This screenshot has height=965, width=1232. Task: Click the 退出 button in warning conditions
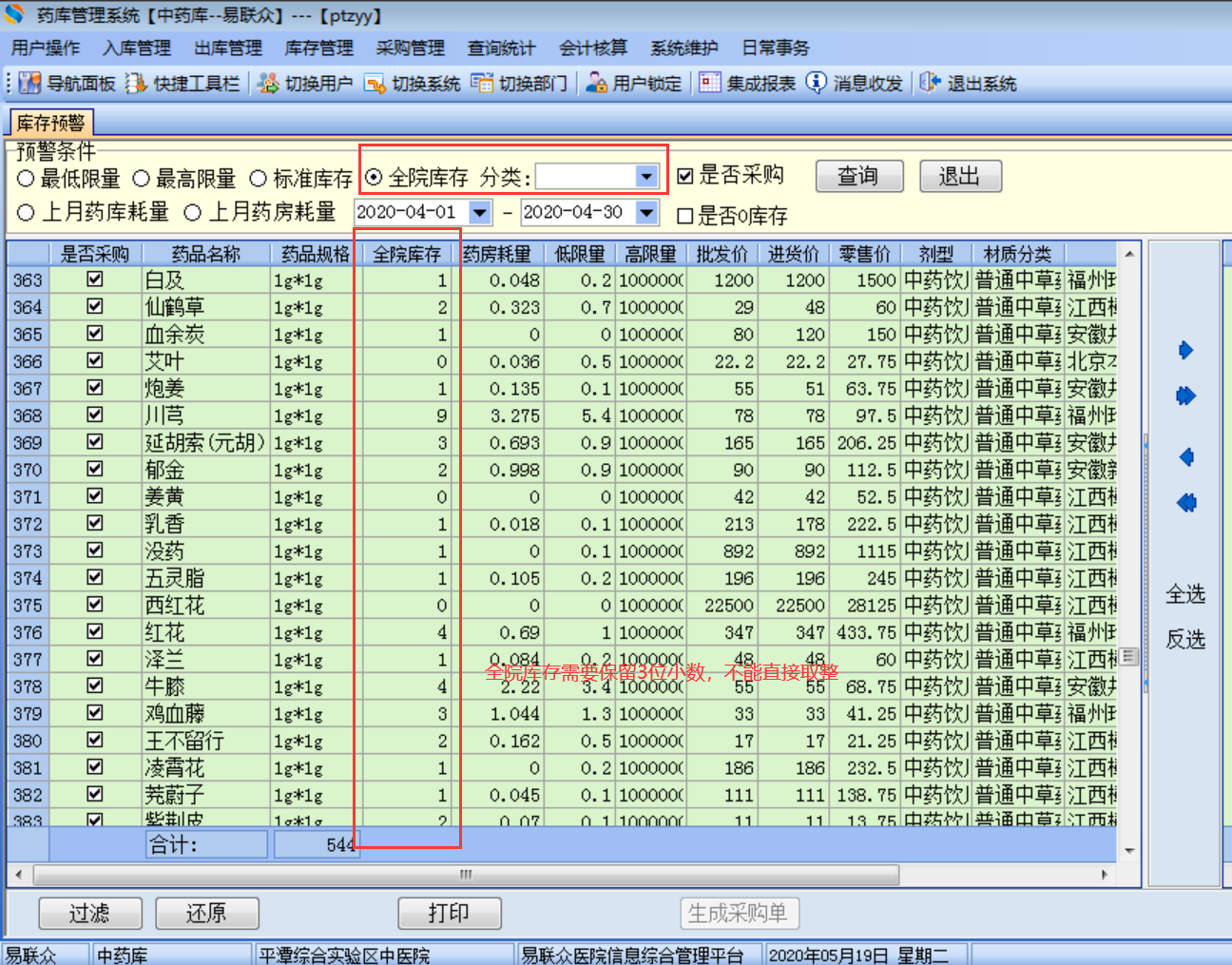click(x=960, y=177)
